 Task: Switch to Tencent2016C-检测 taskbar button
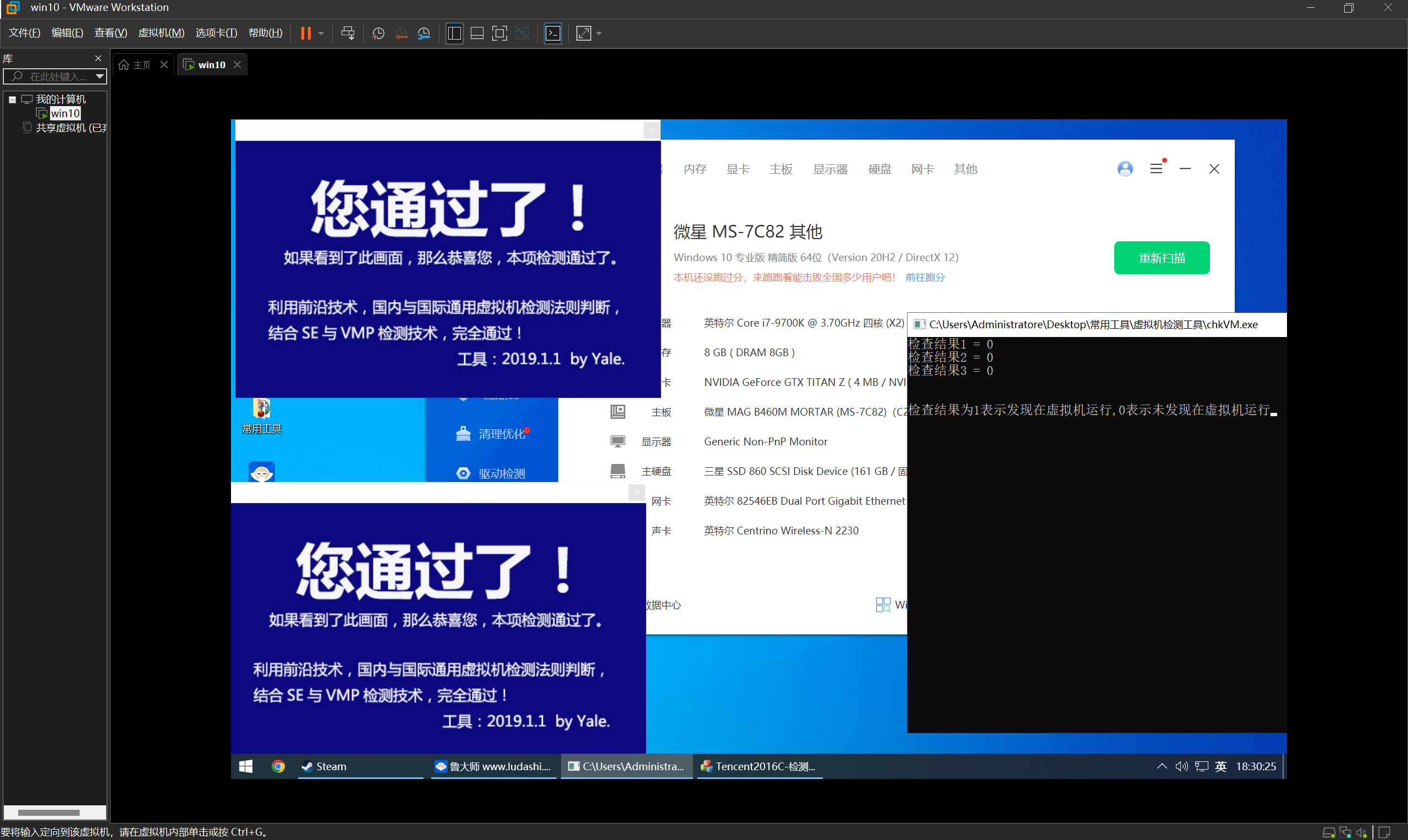(x=760, y=766)
